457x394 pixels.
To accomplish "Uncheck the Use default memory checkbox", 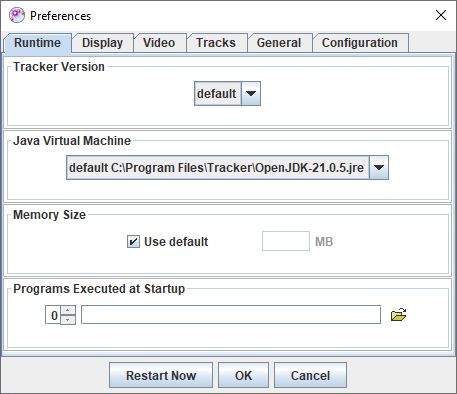I will [133, 242].
